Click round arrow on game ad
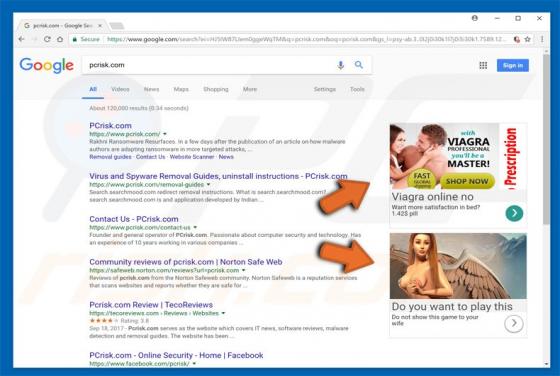The height and width of the screenshot is (376, 560). (514, 323)
